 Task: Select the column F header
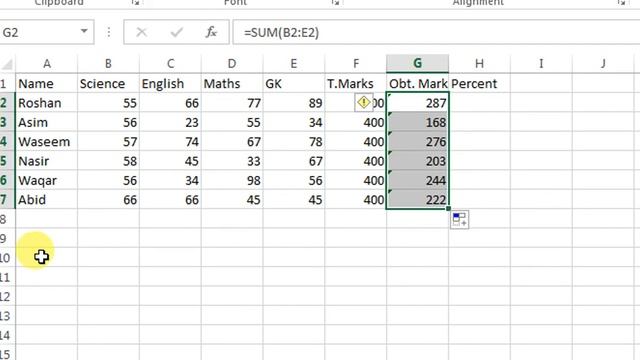[356, 64]
